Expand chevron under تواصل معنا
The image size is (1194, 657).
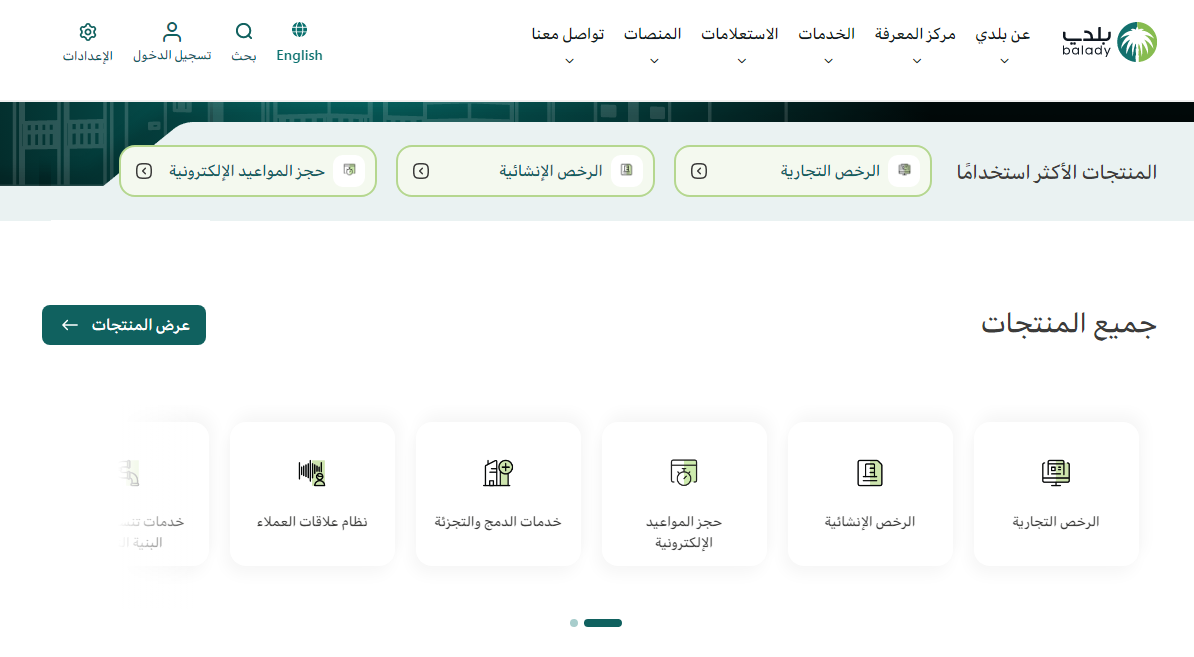[x=570, y=61]
